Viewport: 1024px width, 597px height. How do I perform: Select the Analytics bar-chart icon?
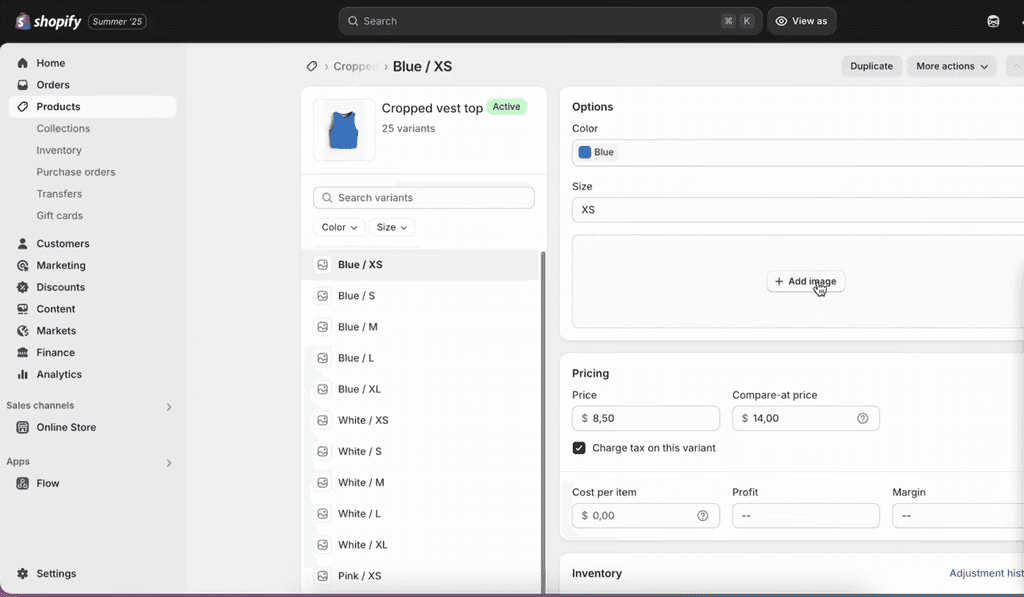22,374
